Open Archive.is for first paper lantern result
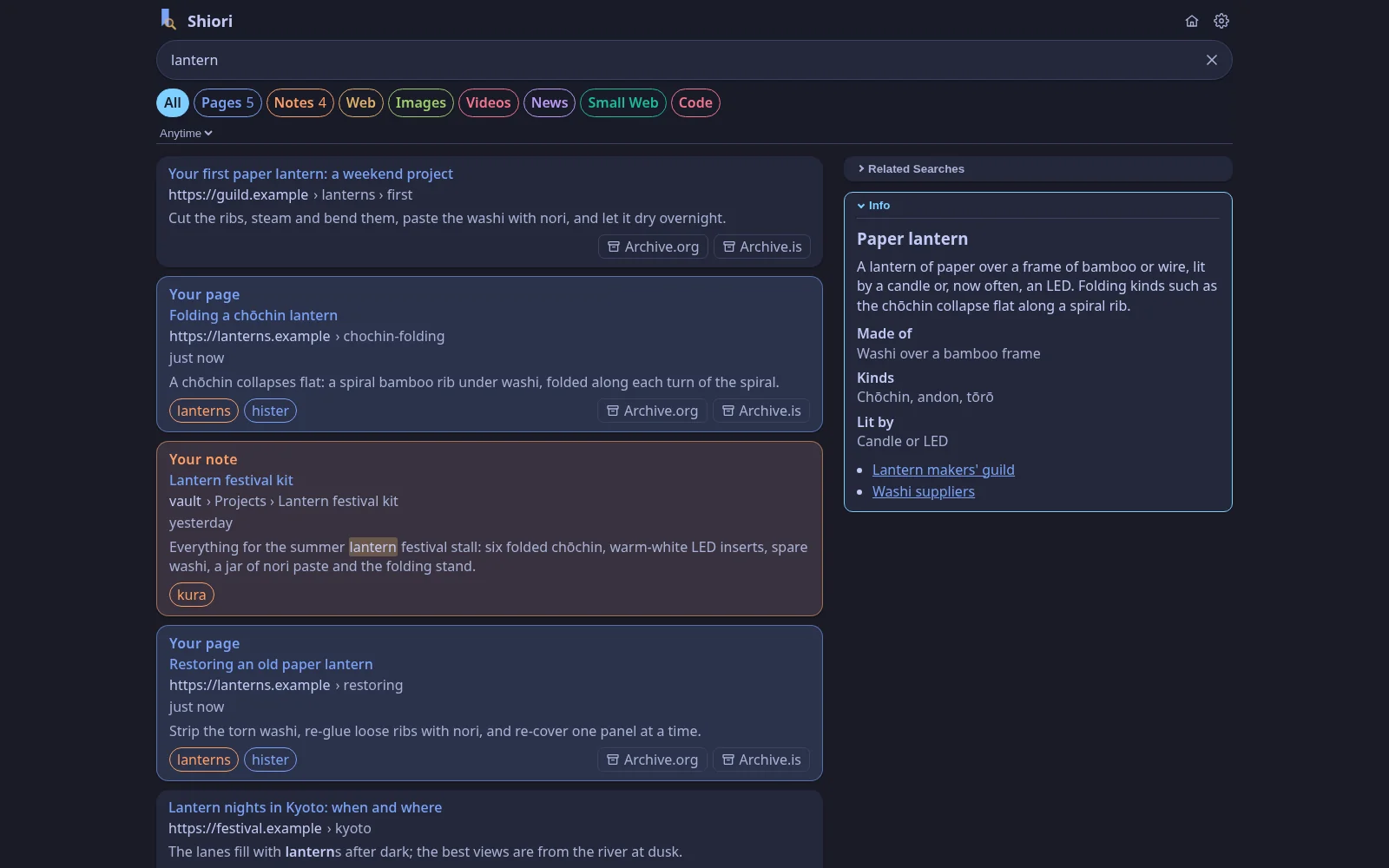The width and height of the screenshot is (1389, 868). [762, 247]
